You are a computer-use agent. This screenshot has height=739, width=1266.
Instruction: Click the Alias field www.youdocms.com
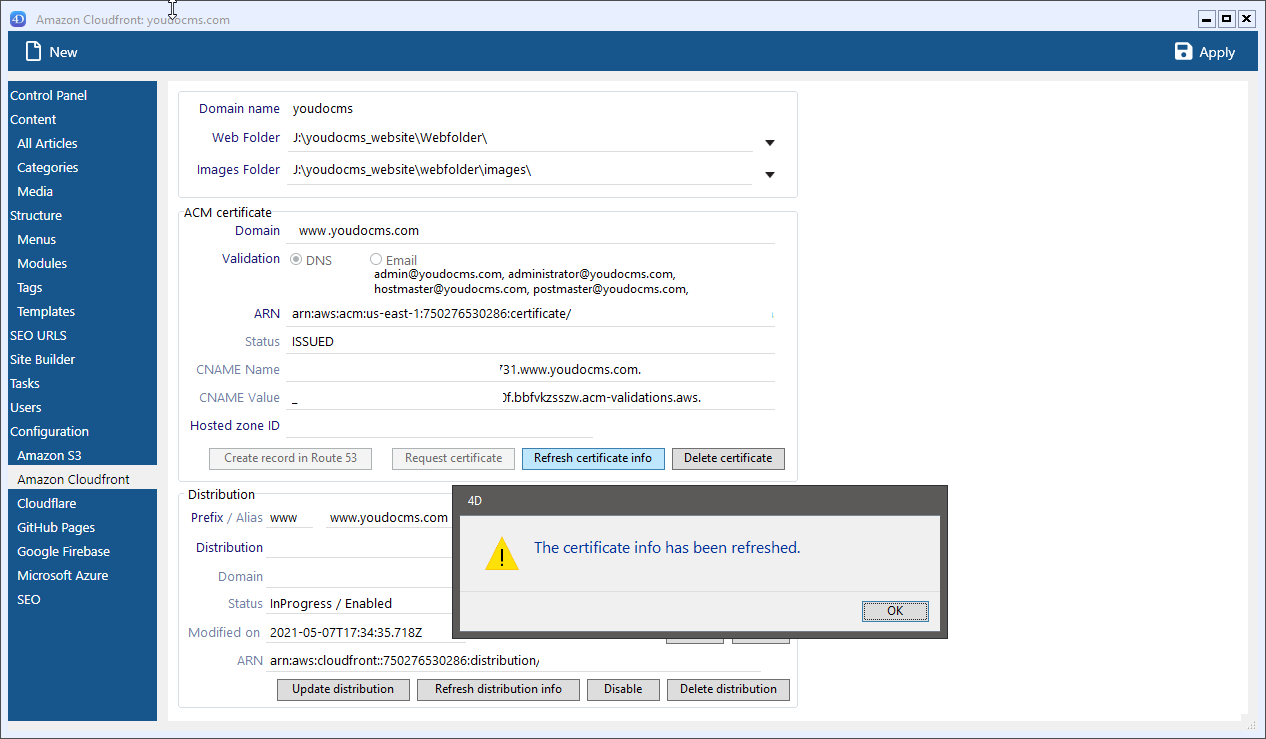(x=389, y=518)
